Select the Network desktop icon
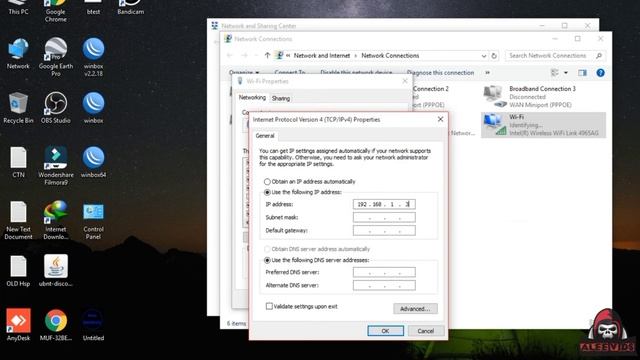The height and width of the screenshot is (360, 640). (18, 54)
